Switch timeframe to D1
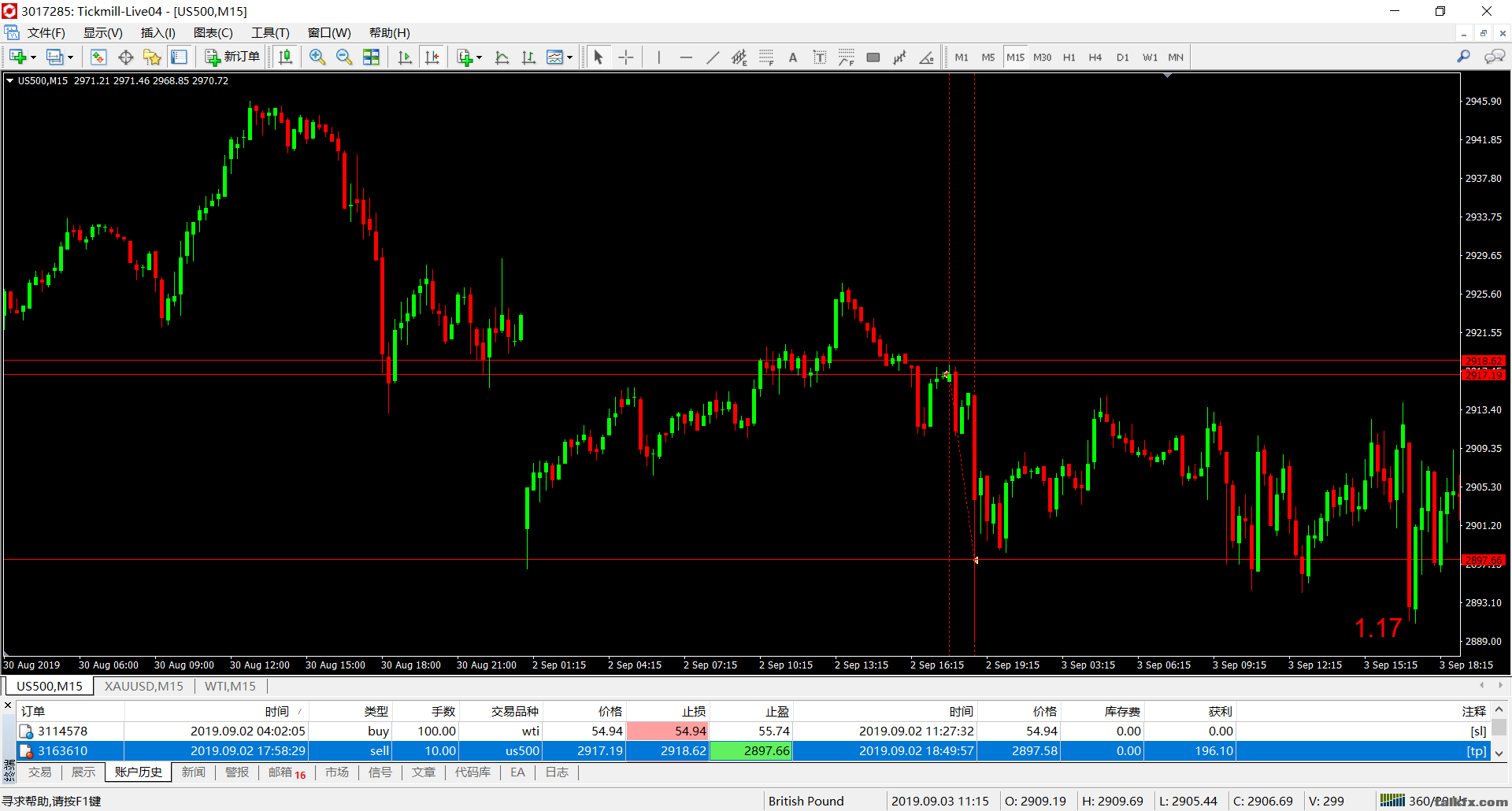Viewport: 1512px width, 811px height. (1122, 57)
